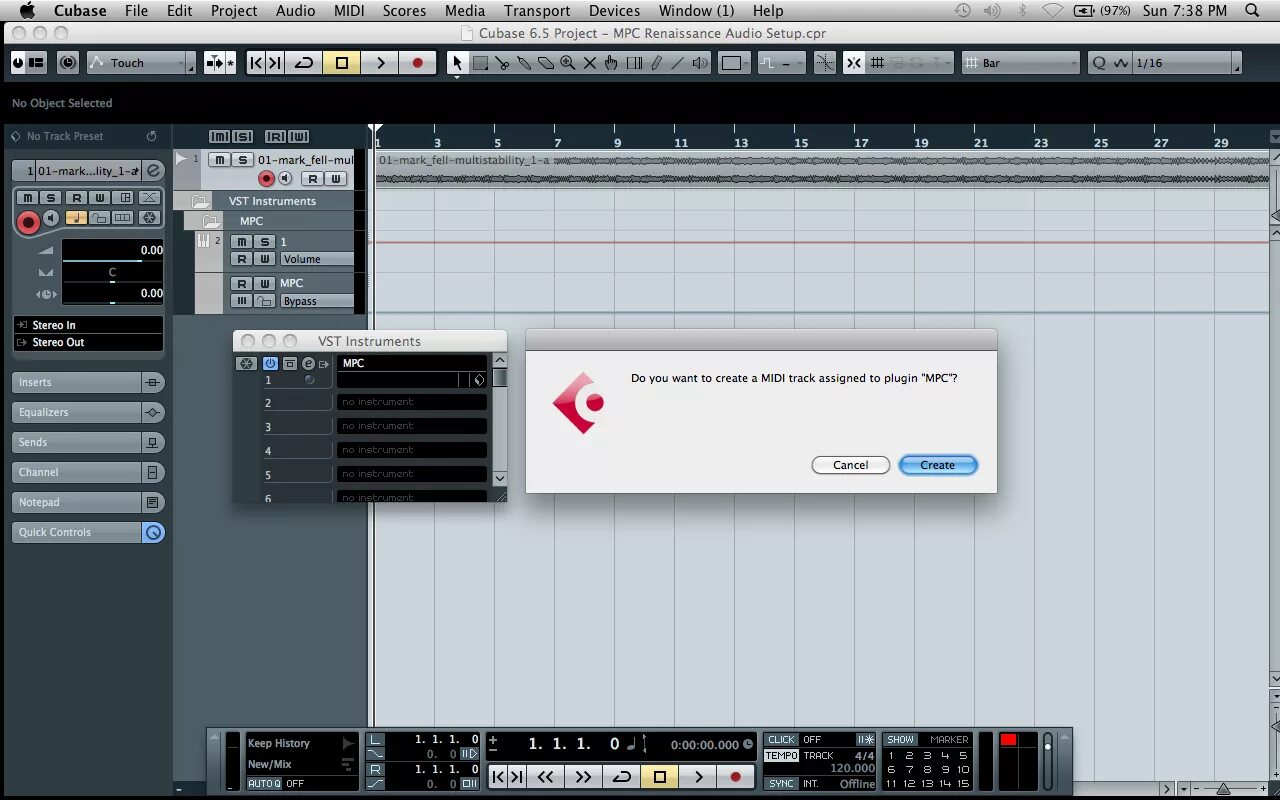
Task: Click toolbar Record button
Action: (x=417, y=63)
